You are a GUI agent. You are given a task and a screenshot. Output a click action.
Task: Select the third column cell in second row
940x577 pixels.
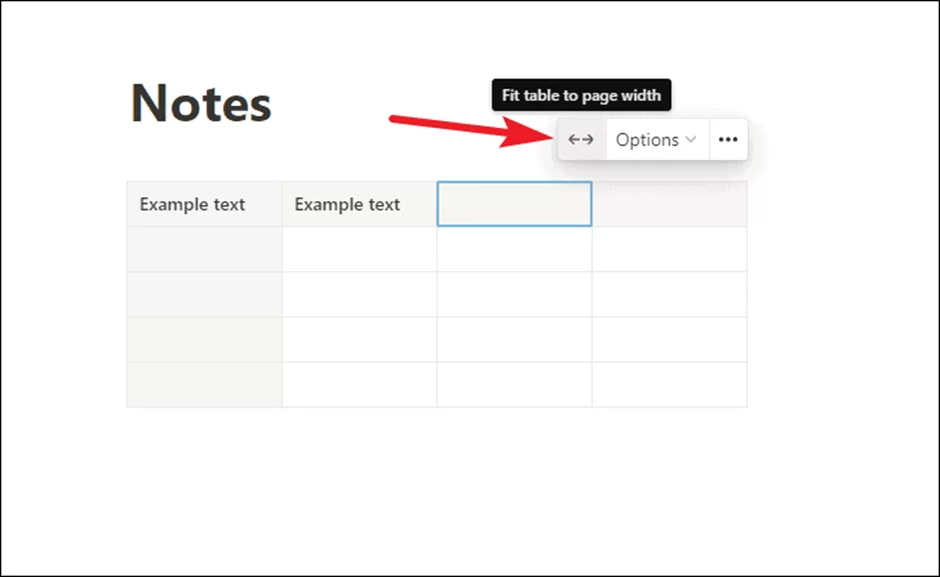coord(514,249)
